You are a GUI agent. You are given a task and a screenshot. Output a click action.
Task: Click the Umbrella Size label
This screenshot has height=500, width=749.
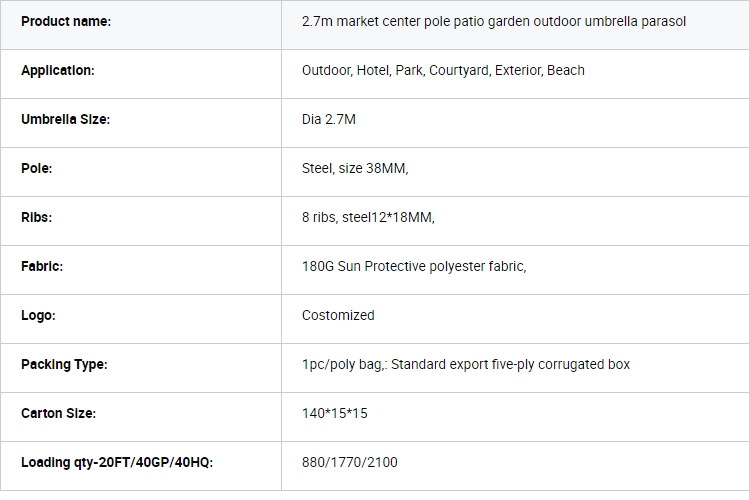point(65,119)
